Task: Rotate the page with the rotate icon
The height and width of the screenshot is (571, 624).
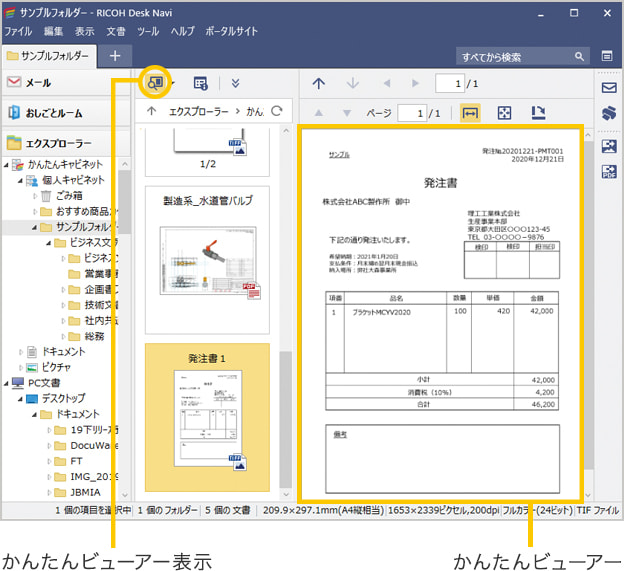Action: tap(538, 113)
